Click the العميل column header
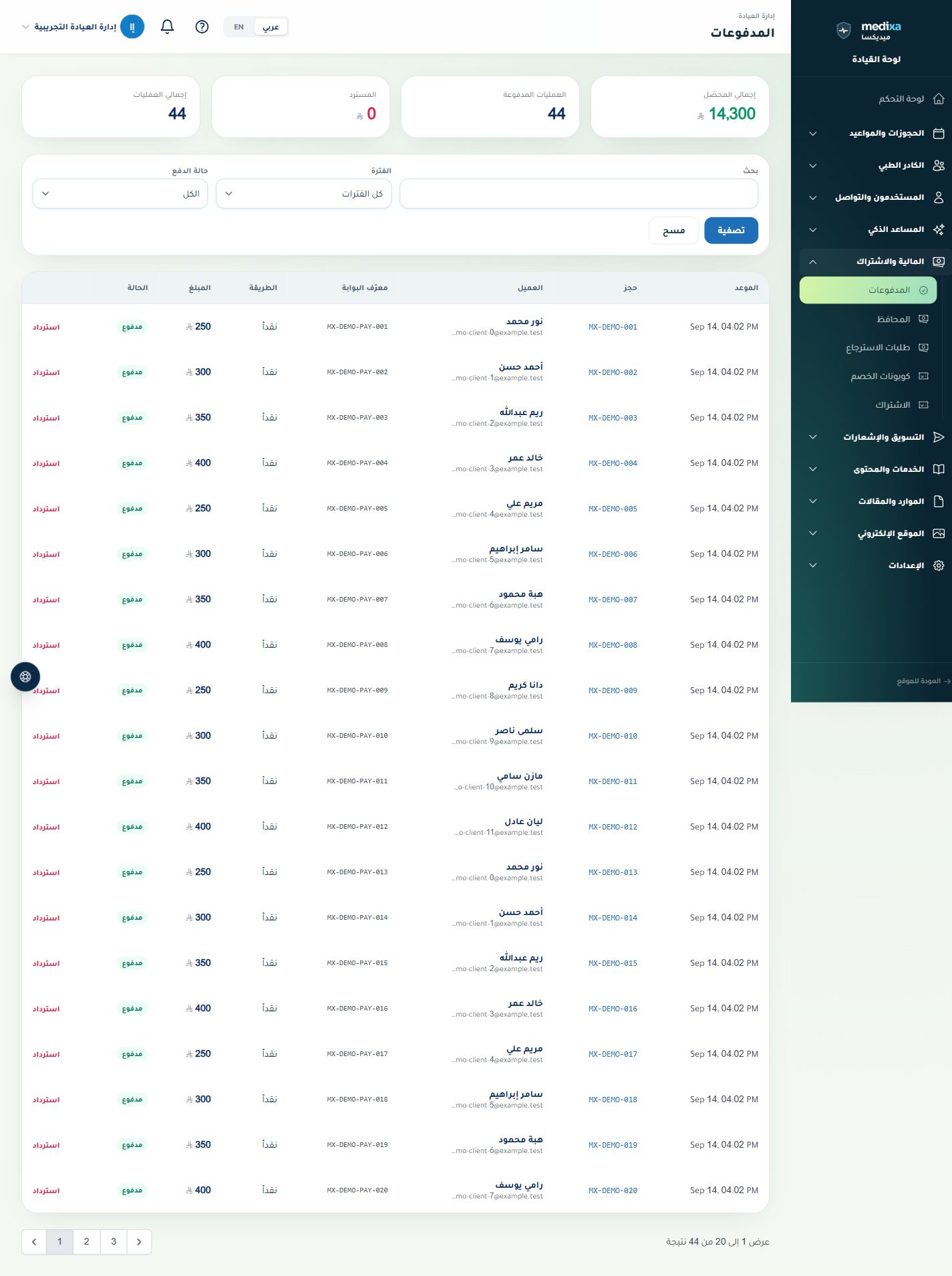The width and height of the screenshot is (952, 1276). 530,287
